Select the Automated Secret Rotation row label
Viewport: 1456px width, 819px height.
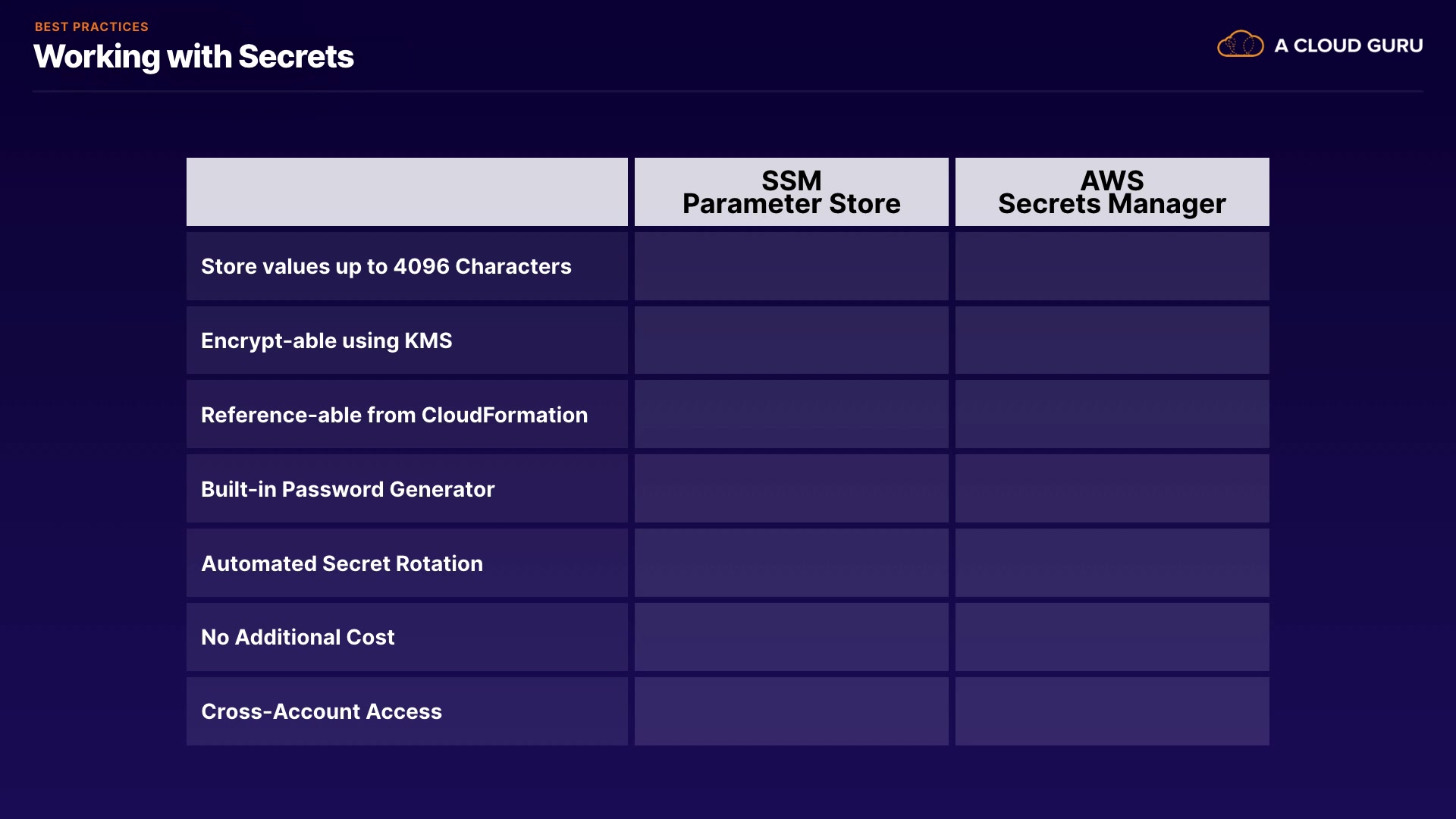342,563
